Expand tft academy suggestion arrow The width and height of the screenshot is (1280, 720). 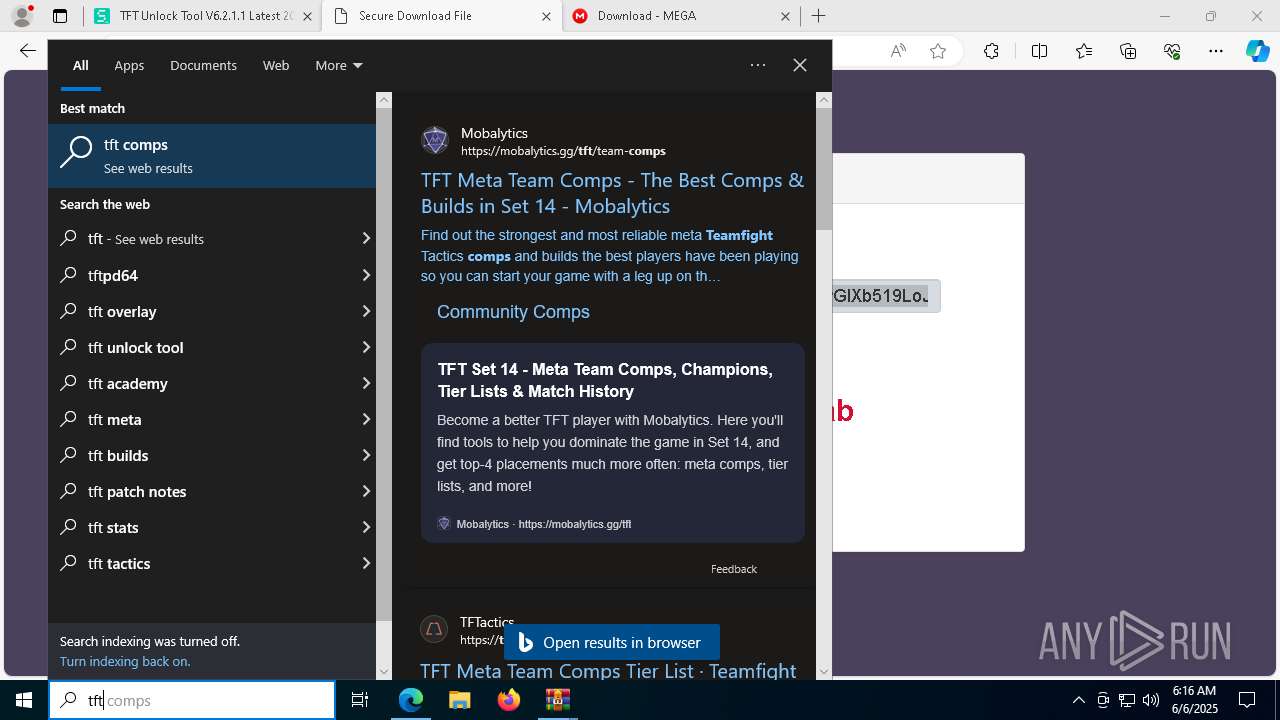tap(366, 383)
